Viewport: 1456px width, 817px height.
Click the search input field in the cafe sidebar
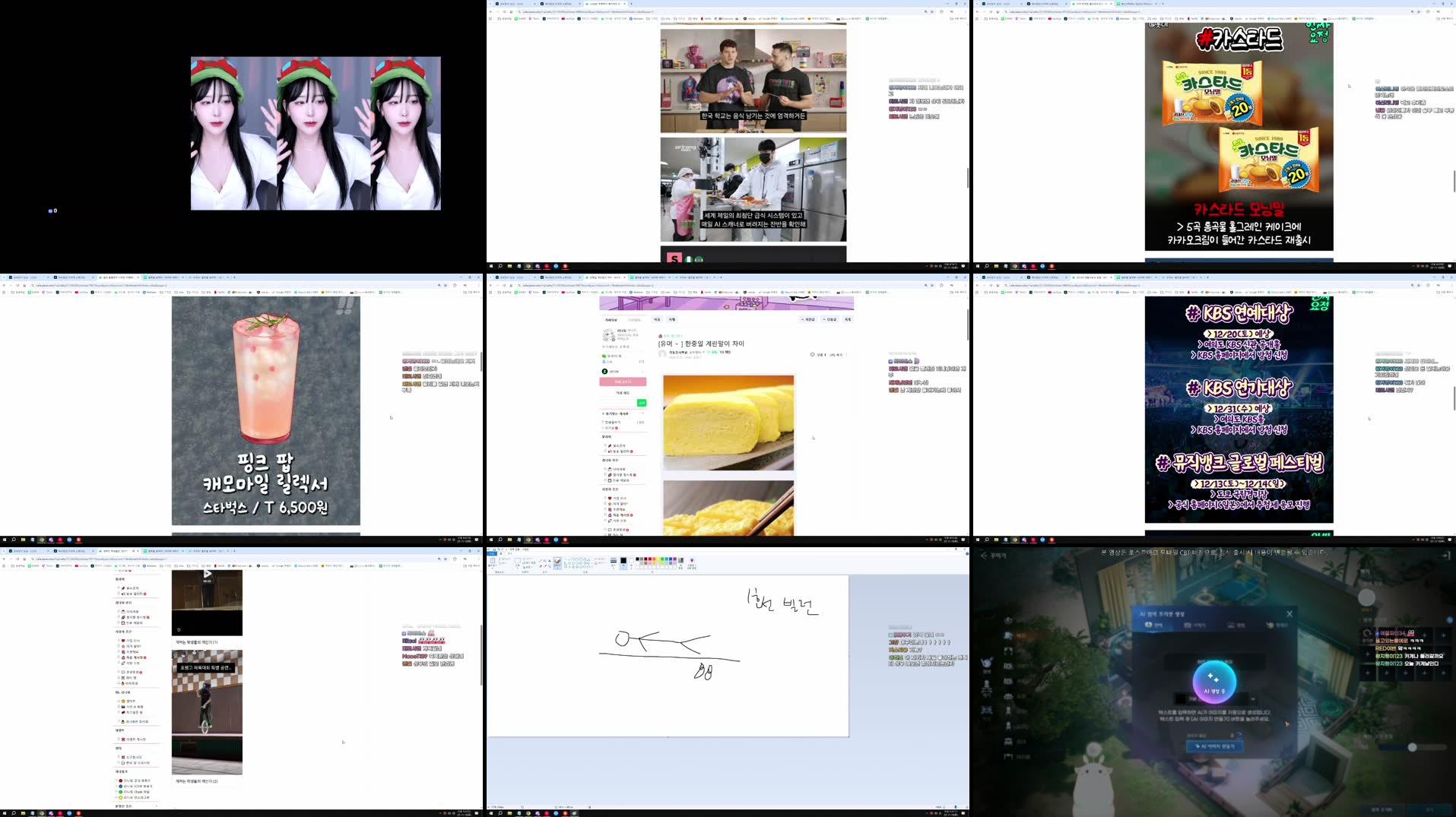pos(616,403)
